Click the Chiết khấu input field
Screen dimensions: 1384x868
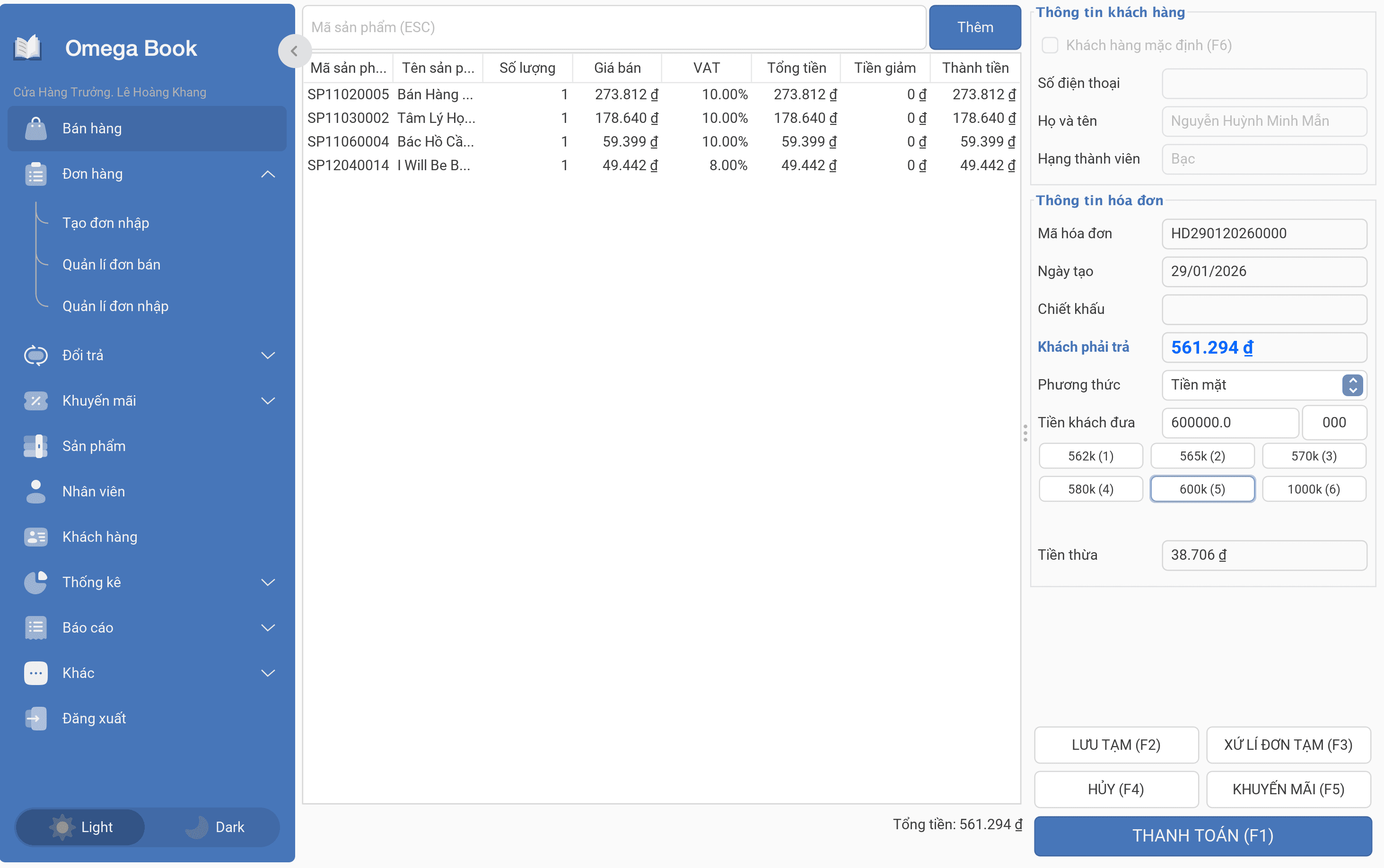(1264, 309)
